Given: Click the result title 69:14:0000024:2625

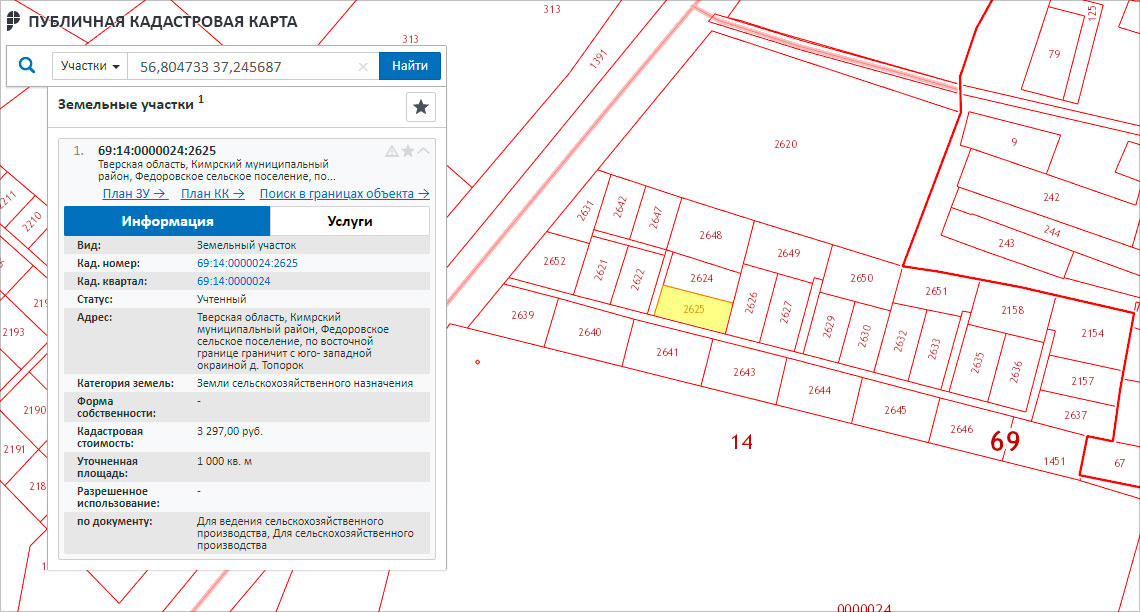Looking at the screenshot, I should coord(157,150).
